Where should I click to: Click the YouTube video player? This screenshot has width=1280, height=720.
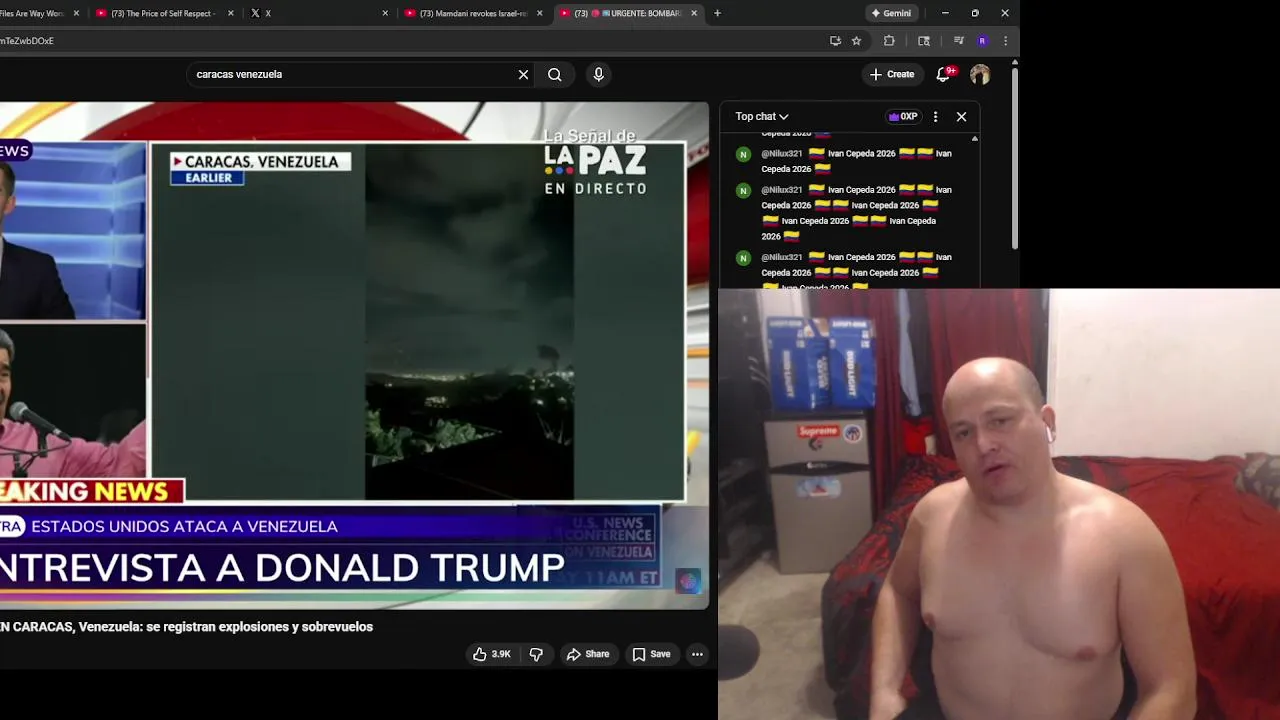(354, 355)
